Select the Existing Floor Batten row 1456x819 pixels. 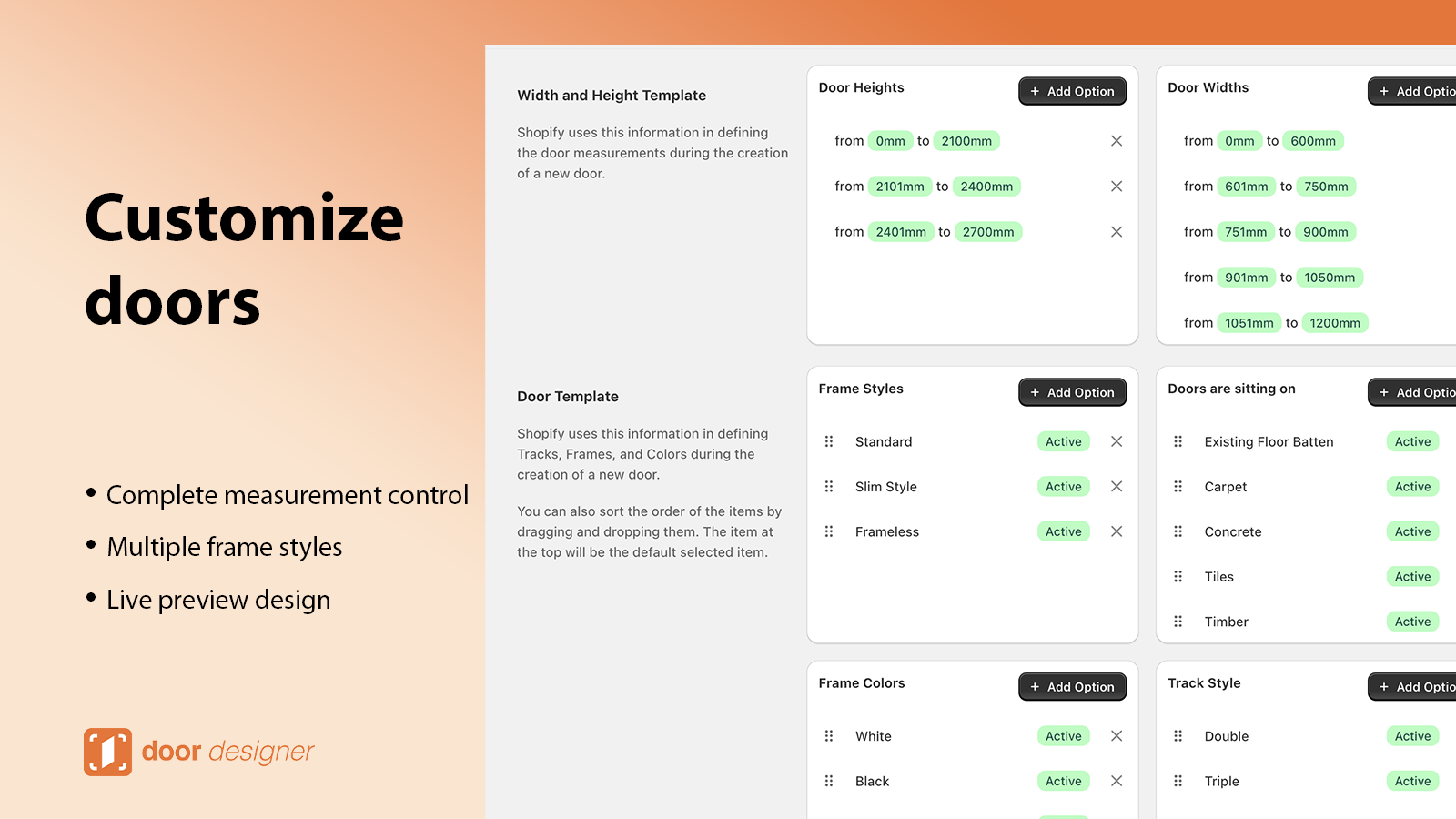(1269, 441)
